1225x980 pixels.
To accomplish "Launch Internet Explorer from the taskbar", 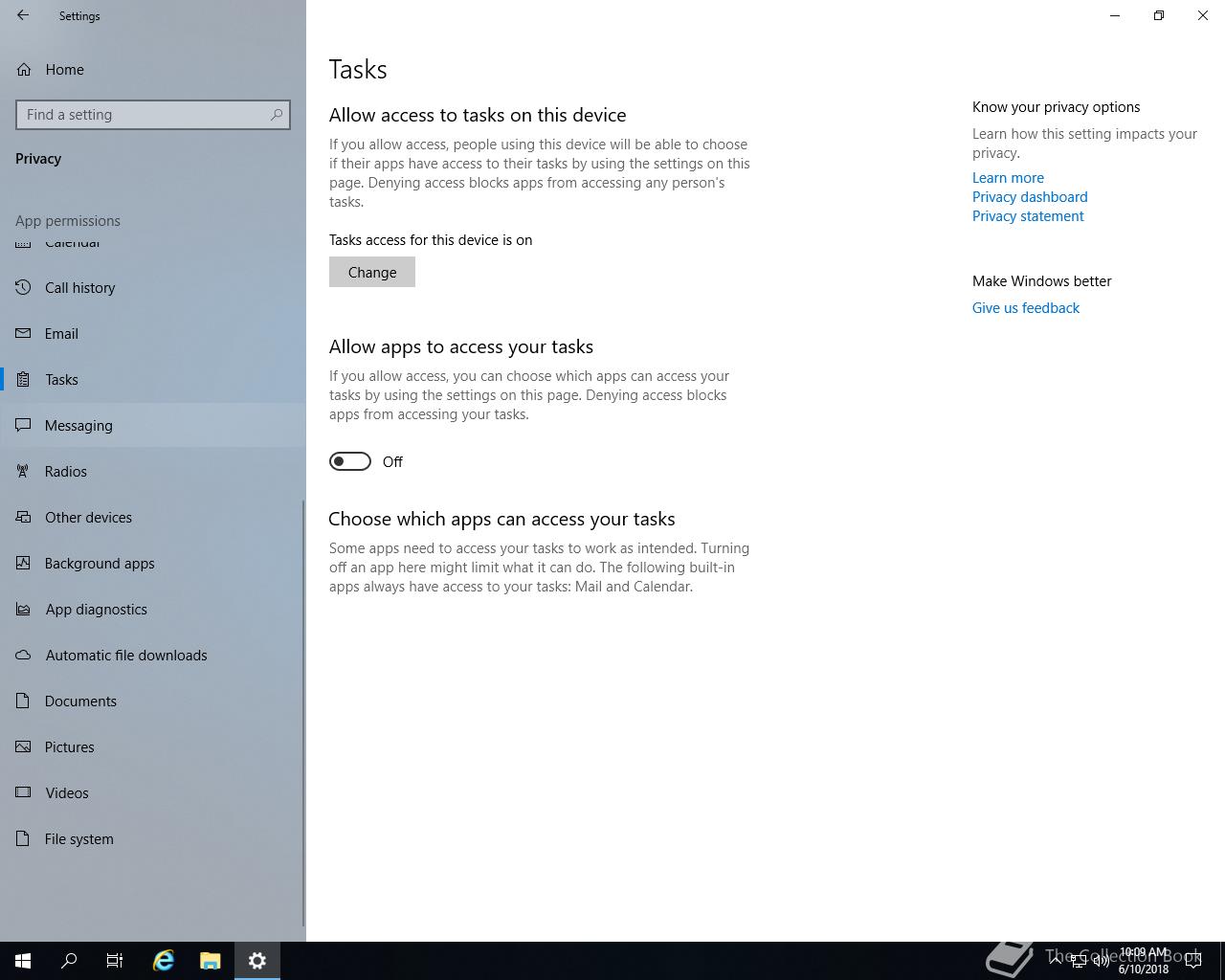I will (164, 961).
